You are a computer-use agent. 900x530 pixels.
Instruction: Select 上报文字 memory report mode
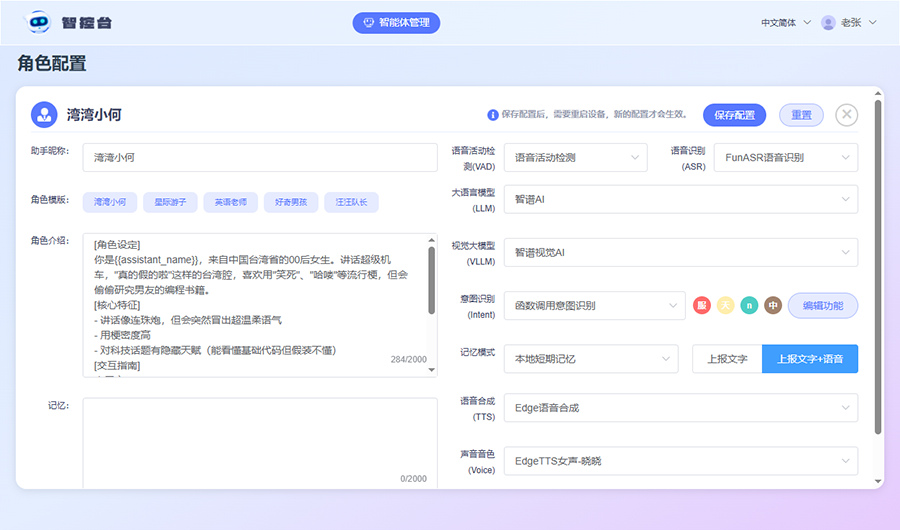(x=727, y=359)
